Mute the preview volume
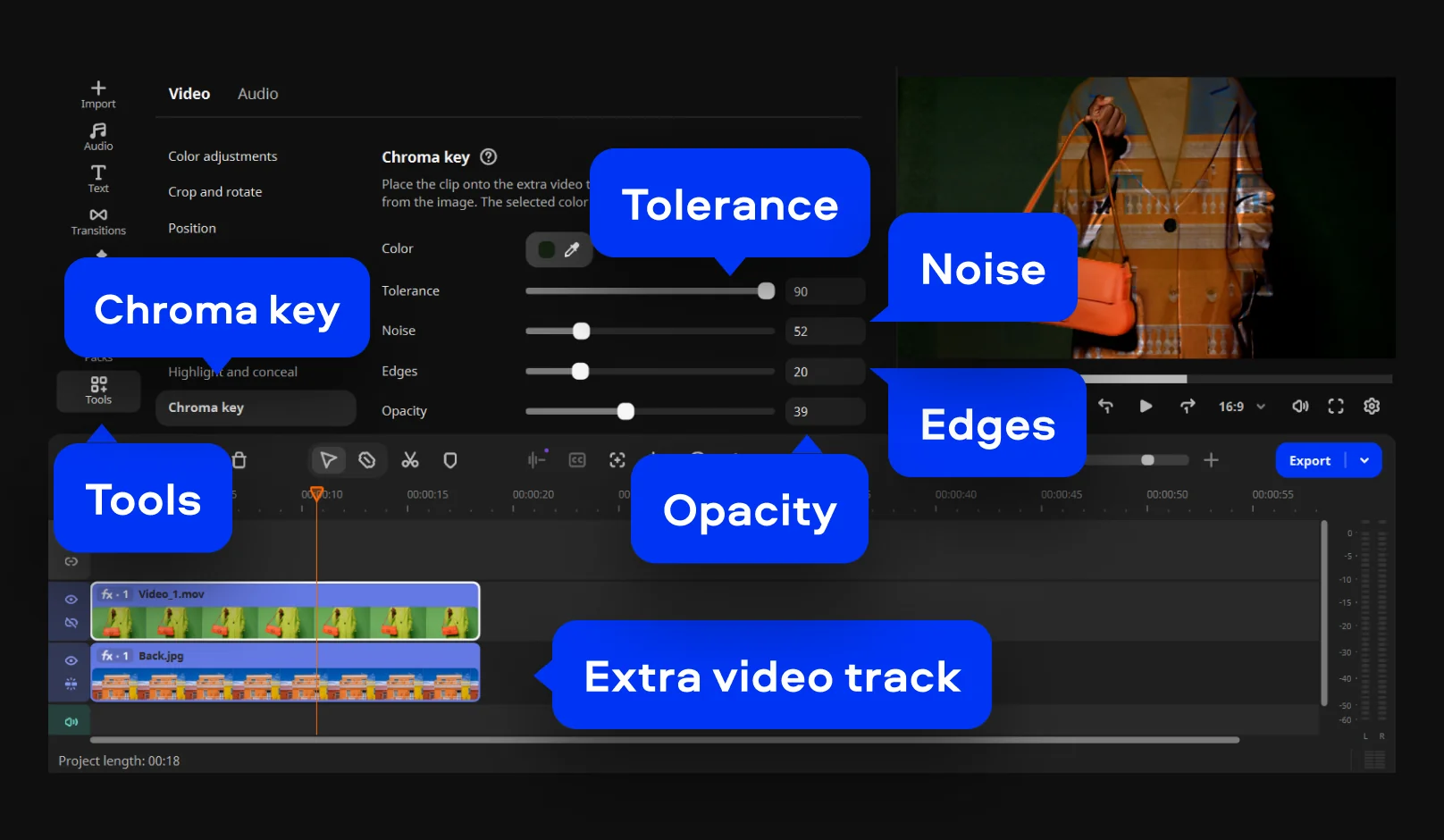The height and width of the screenshot is (840, 1444). point(1300,407)
